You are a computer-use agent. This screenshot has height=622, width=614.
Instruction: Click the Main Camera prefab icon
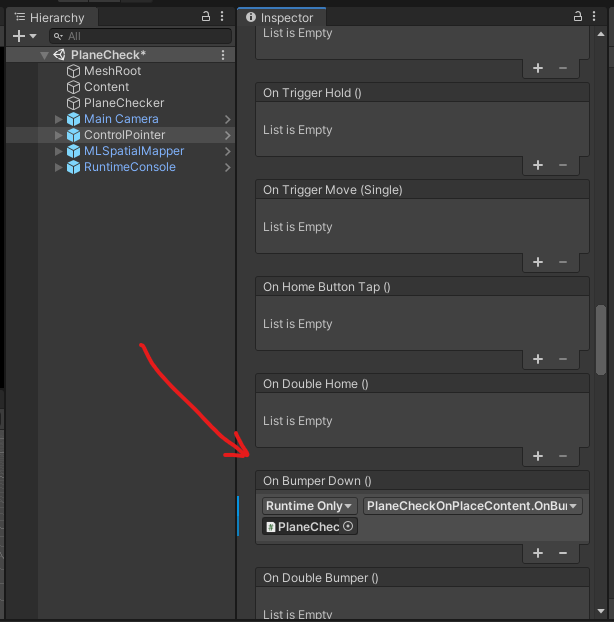(x=73, y=119)
